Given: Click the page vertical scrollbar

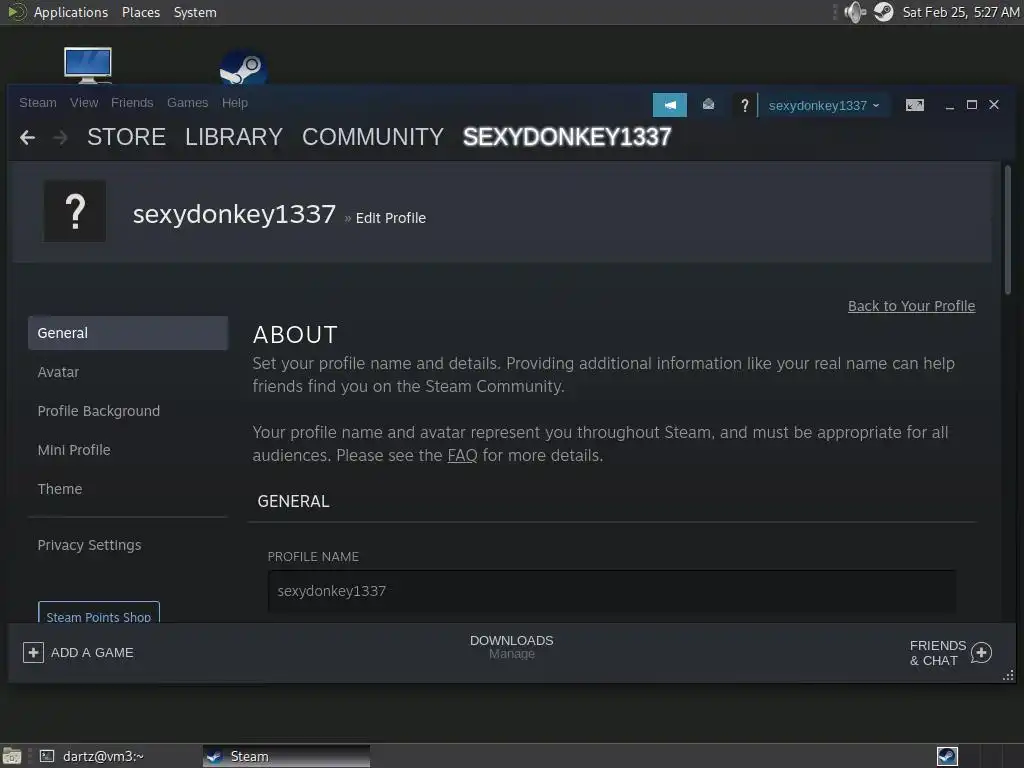Looking at the screenshot, I should pyautogui.click(x=1008, y=230).
